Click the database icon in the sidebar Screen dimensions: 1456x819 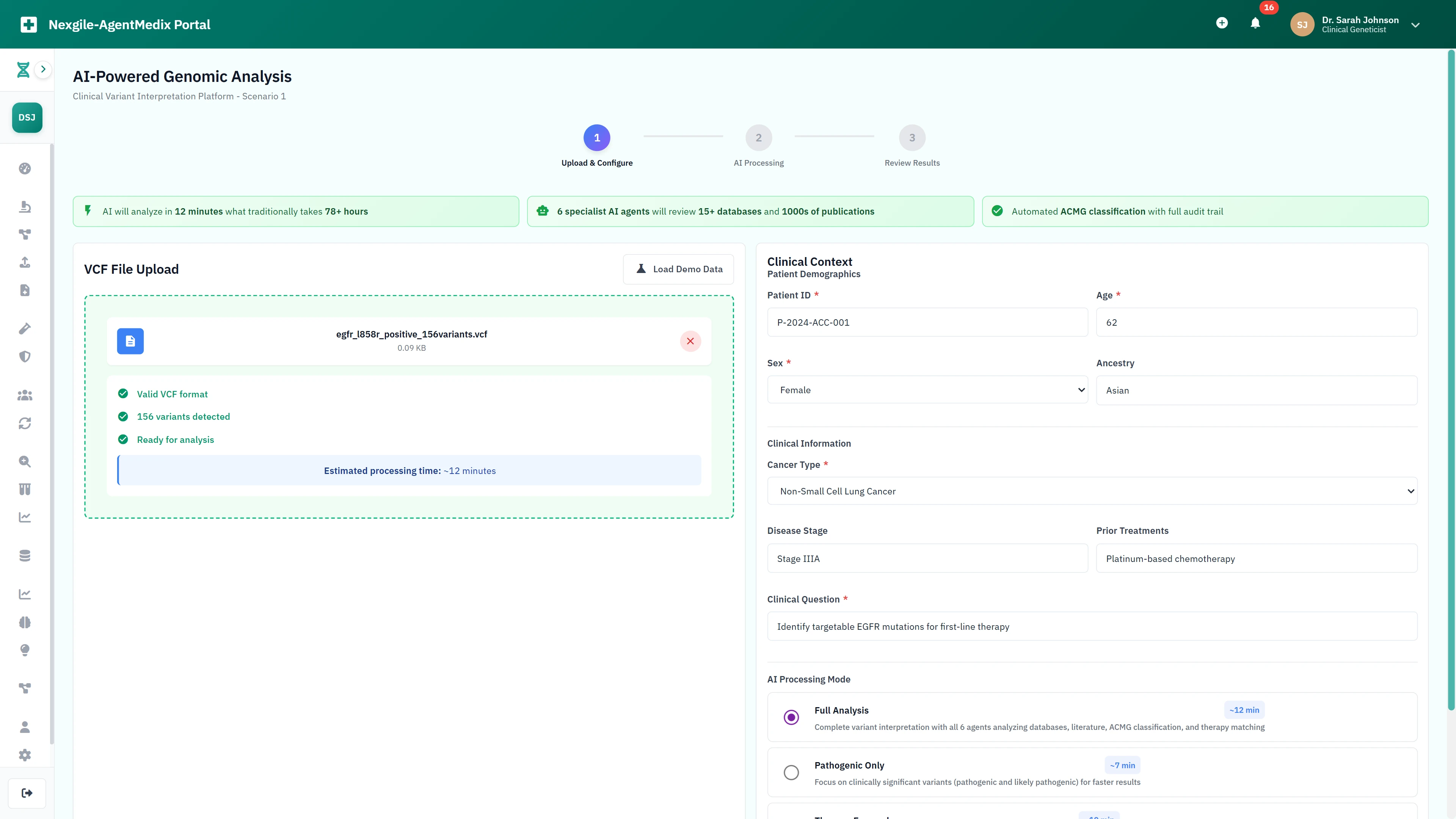click(25, 555)
